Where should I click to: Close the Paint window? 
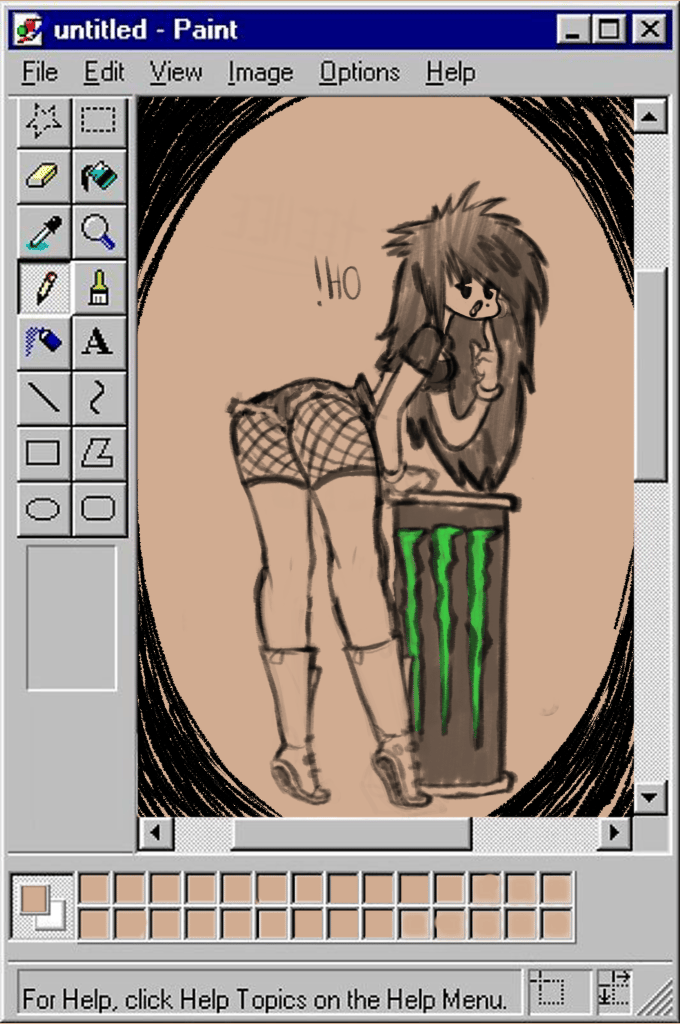[x=650, y=30]
